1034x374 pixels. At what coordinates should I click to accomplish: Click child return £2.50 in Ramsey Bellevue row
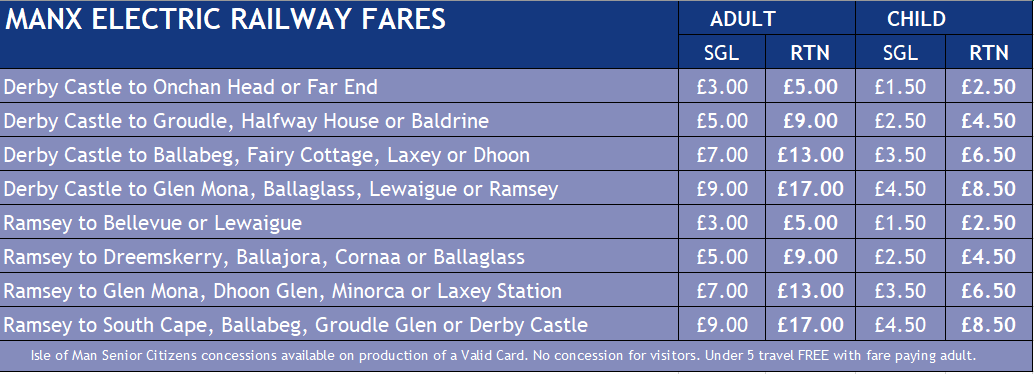[x=988, y=223]
